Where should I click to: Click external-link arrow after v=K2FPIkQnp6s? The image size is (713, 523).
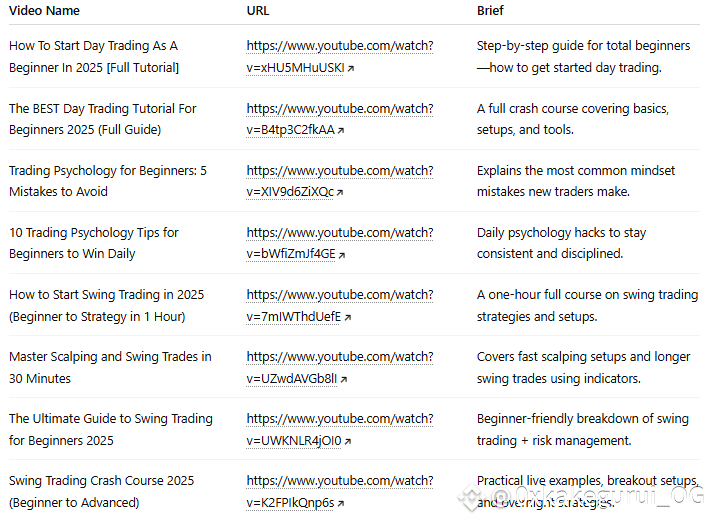(341, 503)
